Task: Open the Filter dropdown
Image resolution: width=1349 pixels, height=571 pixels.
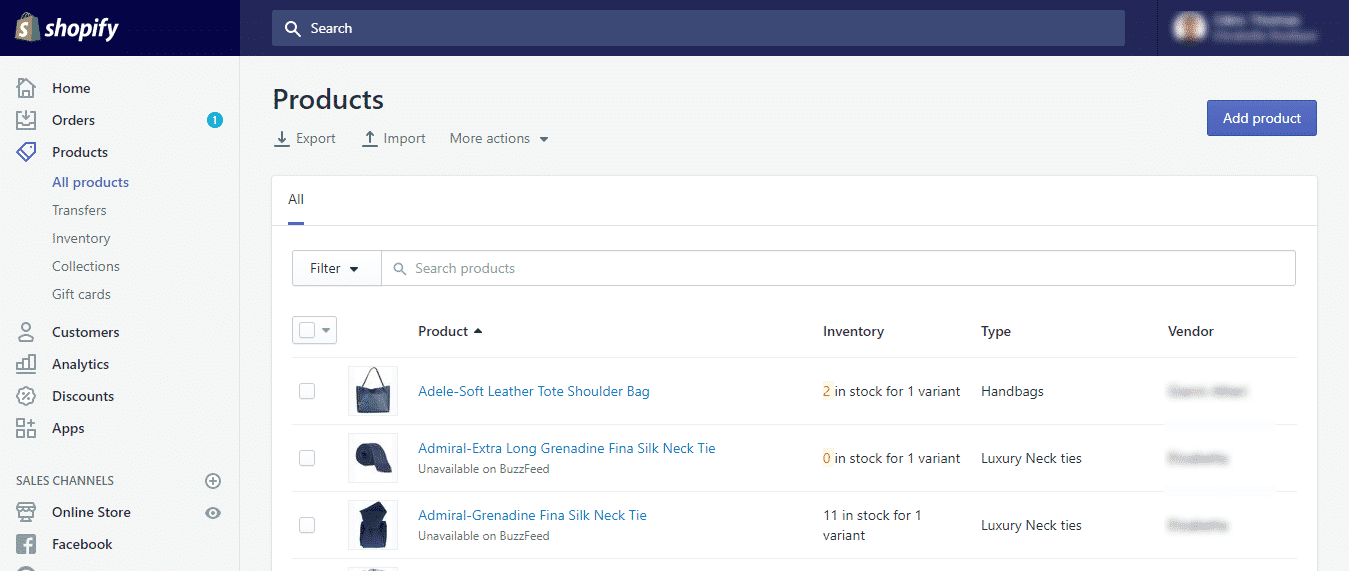Action: point(336,268)
